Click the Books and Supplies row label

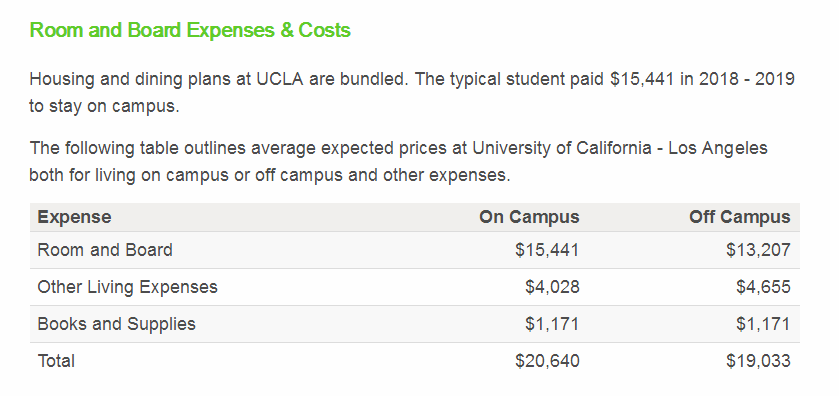(x=116, y=324)
